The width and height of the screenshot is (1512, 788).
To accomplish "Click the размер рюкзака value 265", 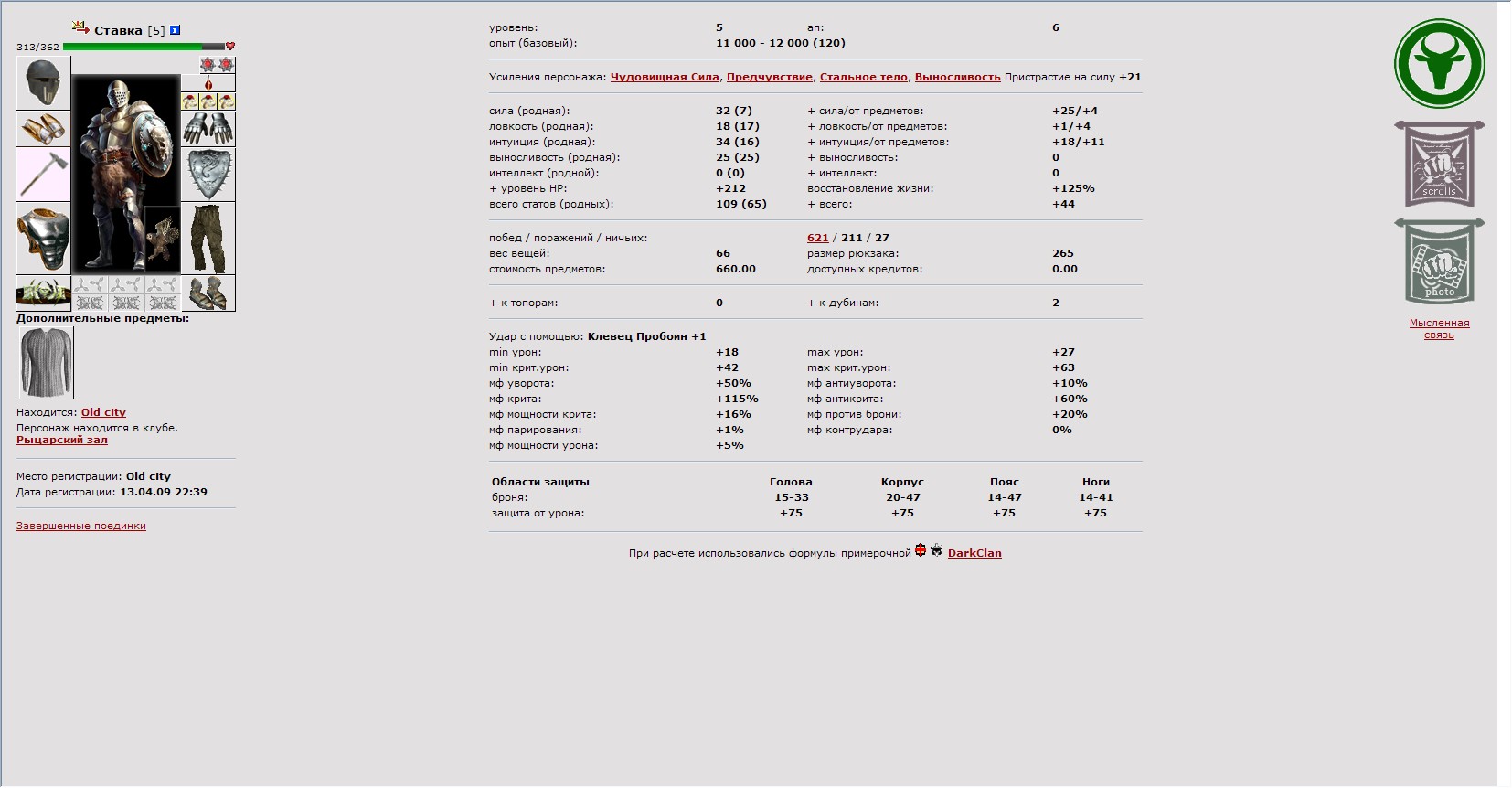I will 1063,253.
